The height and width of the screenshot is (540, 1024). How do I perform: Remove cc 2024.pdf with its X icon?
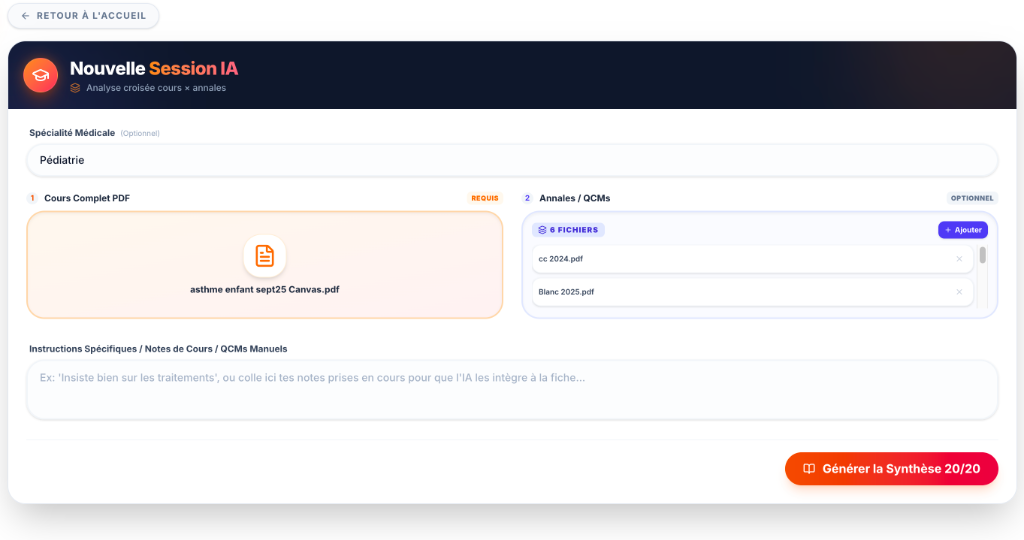click(959, 259)
